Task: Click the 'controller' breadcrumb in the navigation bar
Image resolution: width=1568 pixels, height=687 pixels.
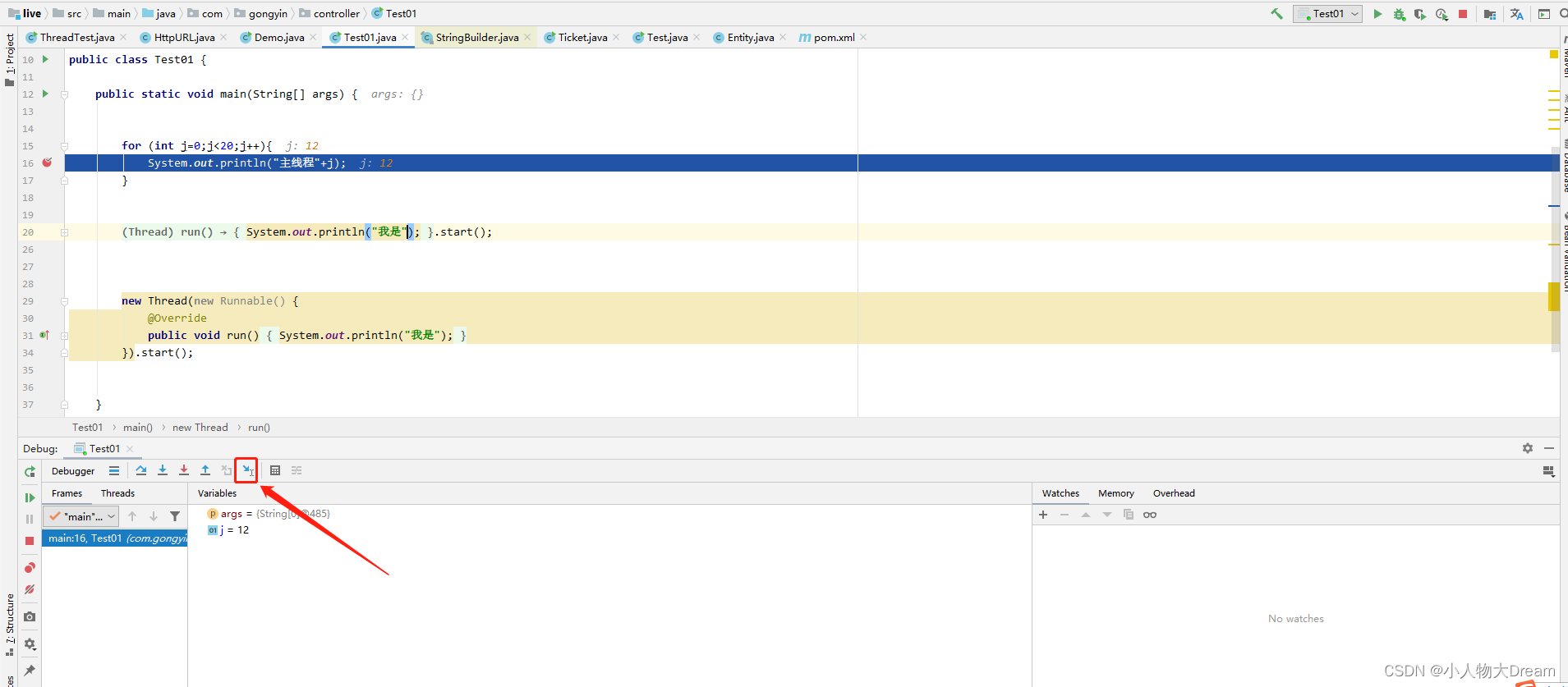Action: pyautogui.click(x=336, y=14)
